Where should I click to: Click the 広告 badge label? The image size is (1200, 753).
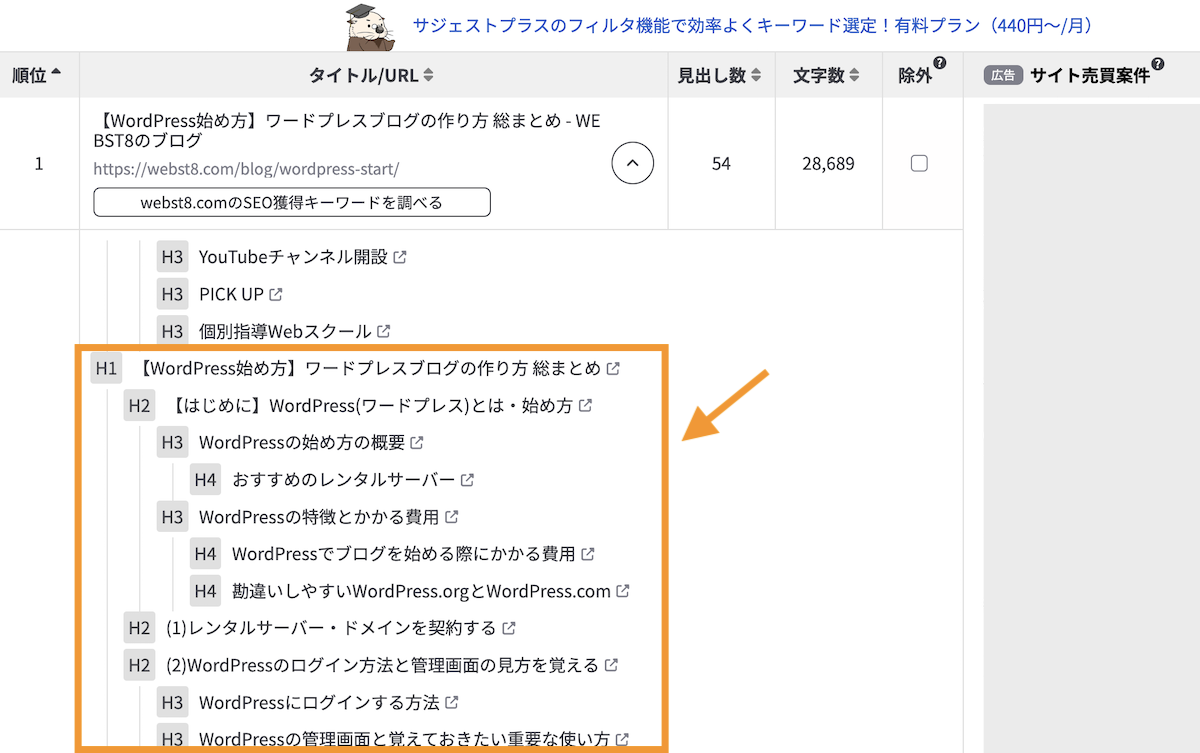point(1003,75)
